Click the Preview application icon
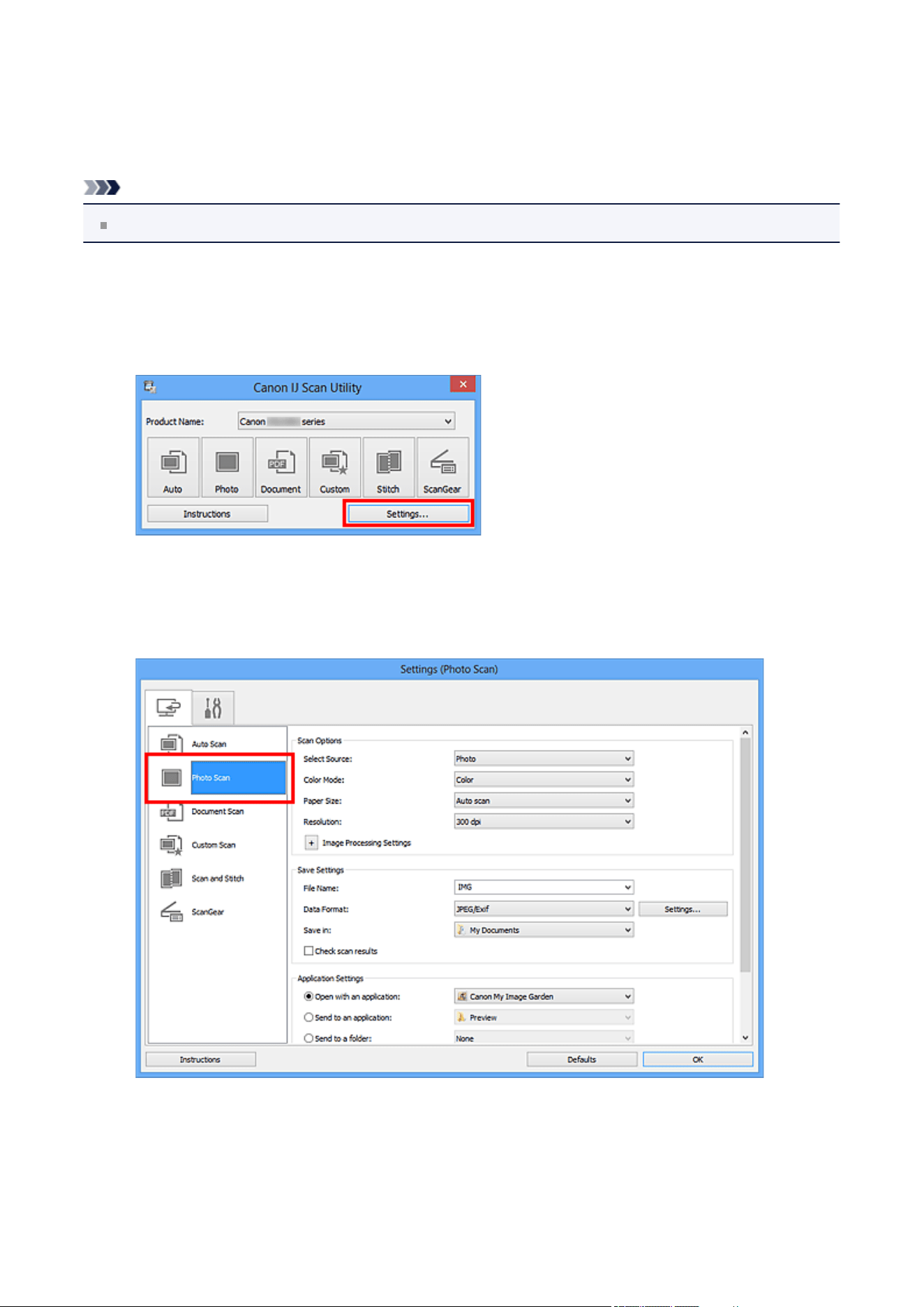Screen dimensions: 924x1307 click(461, 1017)
